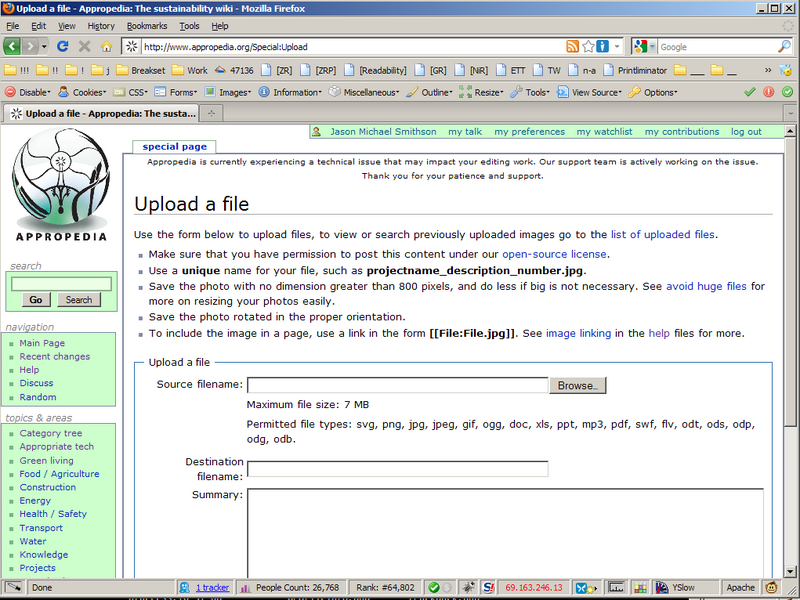
Task: Open the History menu
Action: pos(101,26)
